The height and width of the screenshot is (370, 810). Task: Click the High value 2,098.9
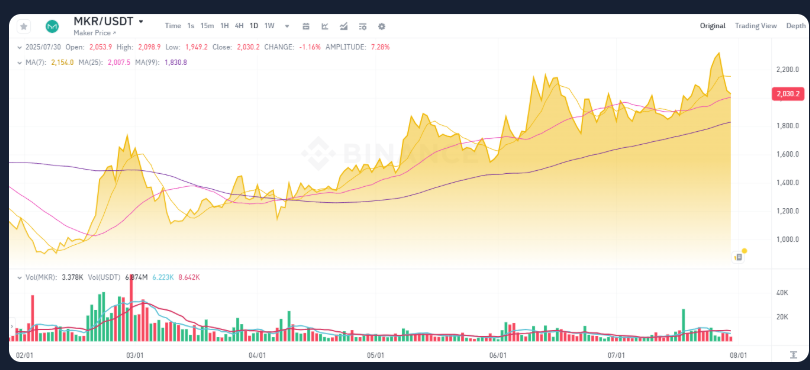[x=149, y=47]
